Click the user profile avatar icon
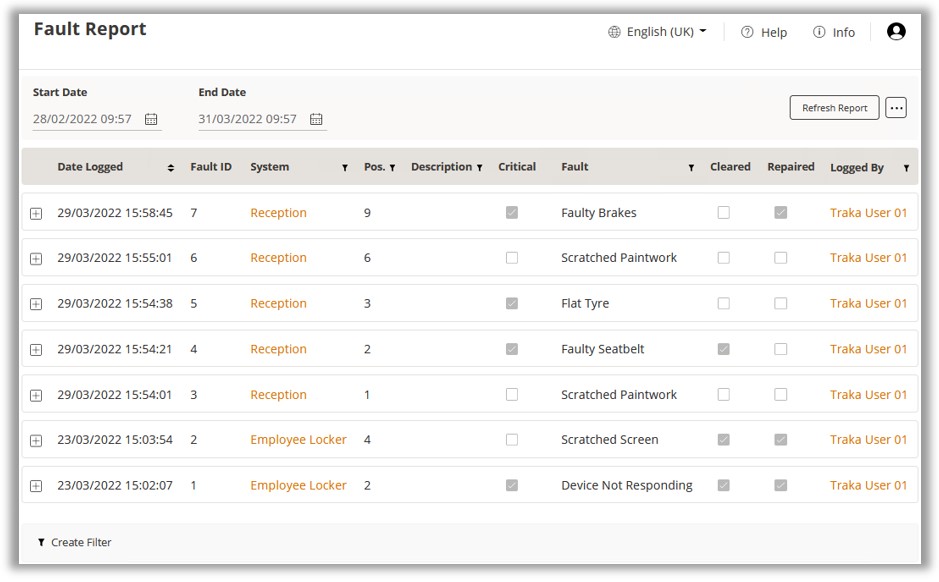 tap(895, 32)
